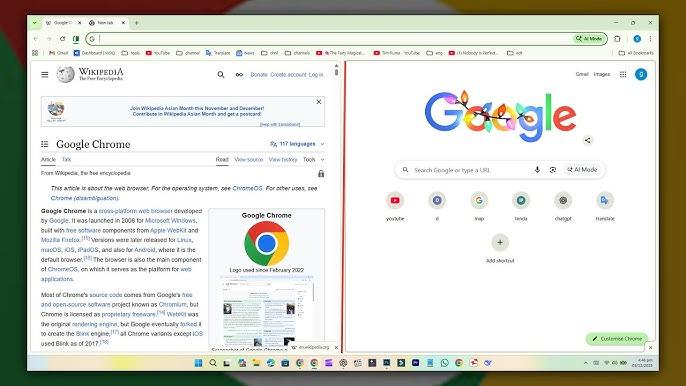Open the Translate bookmark

point(218,53)
